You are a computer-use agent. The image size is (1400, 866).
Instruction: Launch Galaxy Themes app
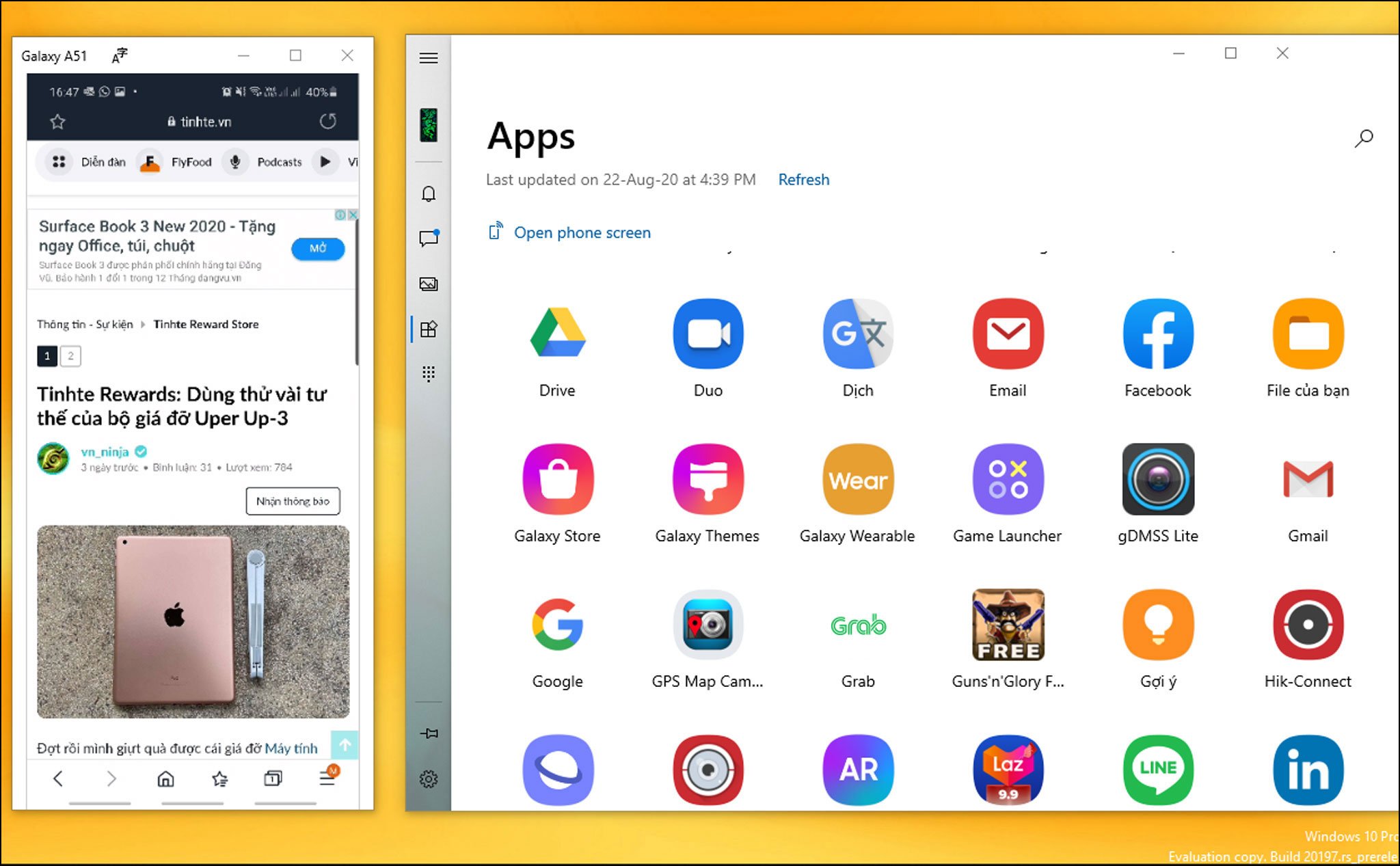708,479
